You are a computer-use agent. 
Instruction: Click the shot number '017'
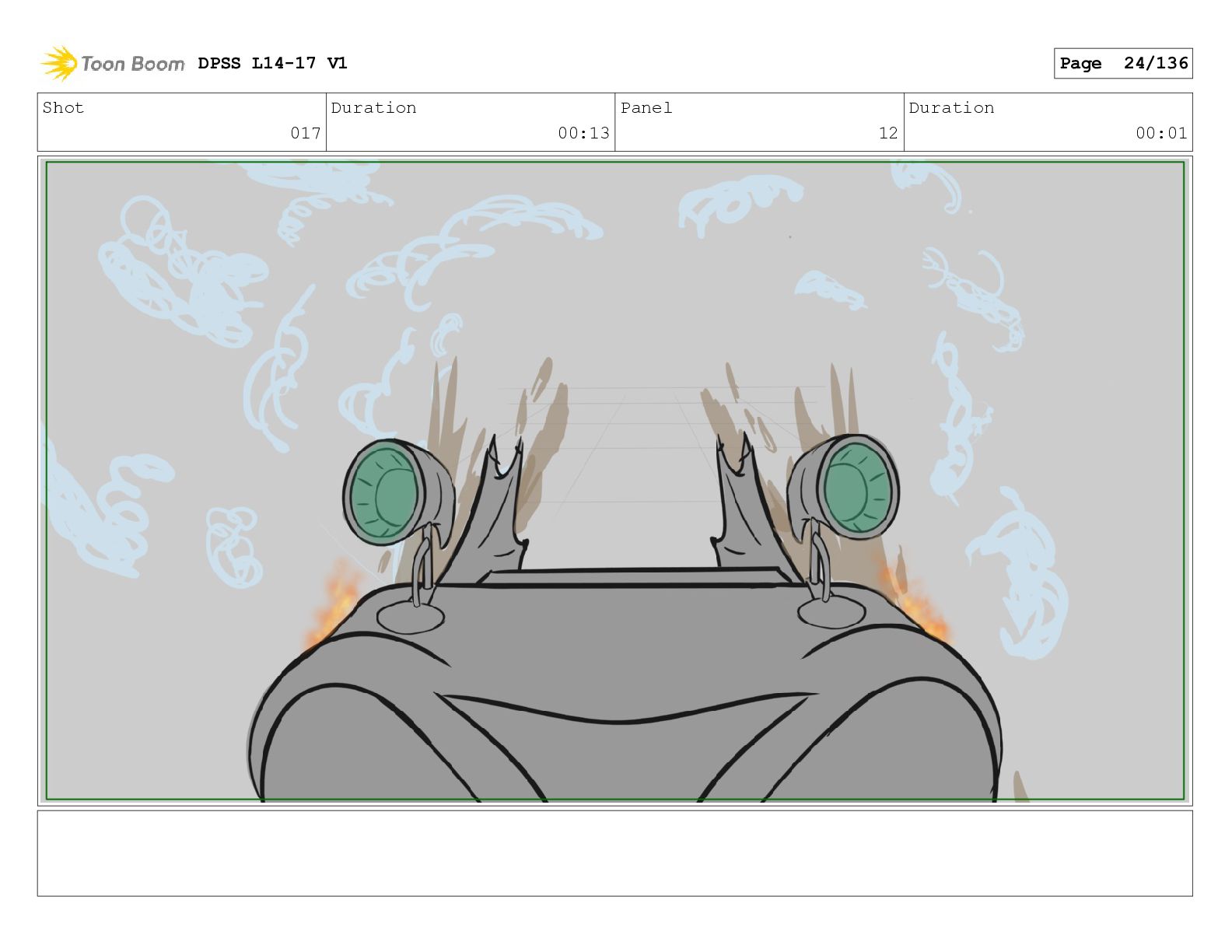point(306,133)
